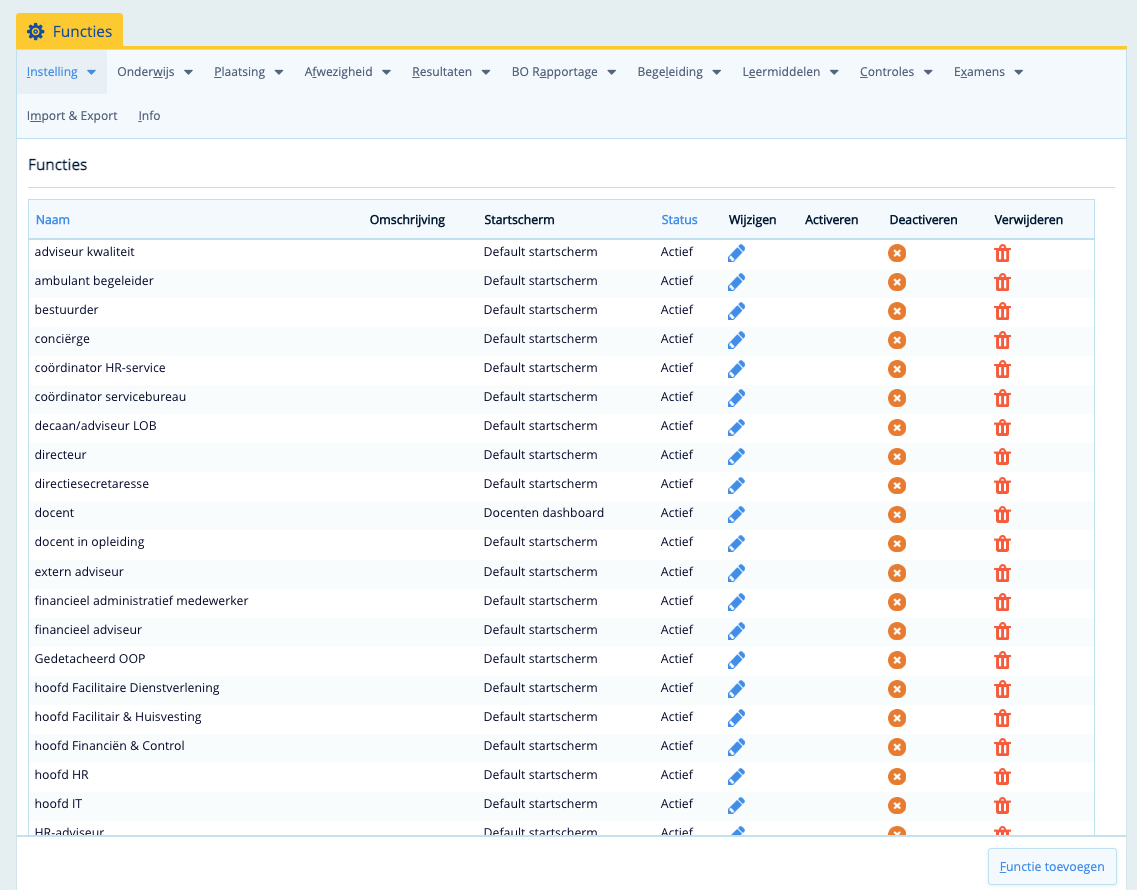Click the Verwijderen column header

(1028, 220)
